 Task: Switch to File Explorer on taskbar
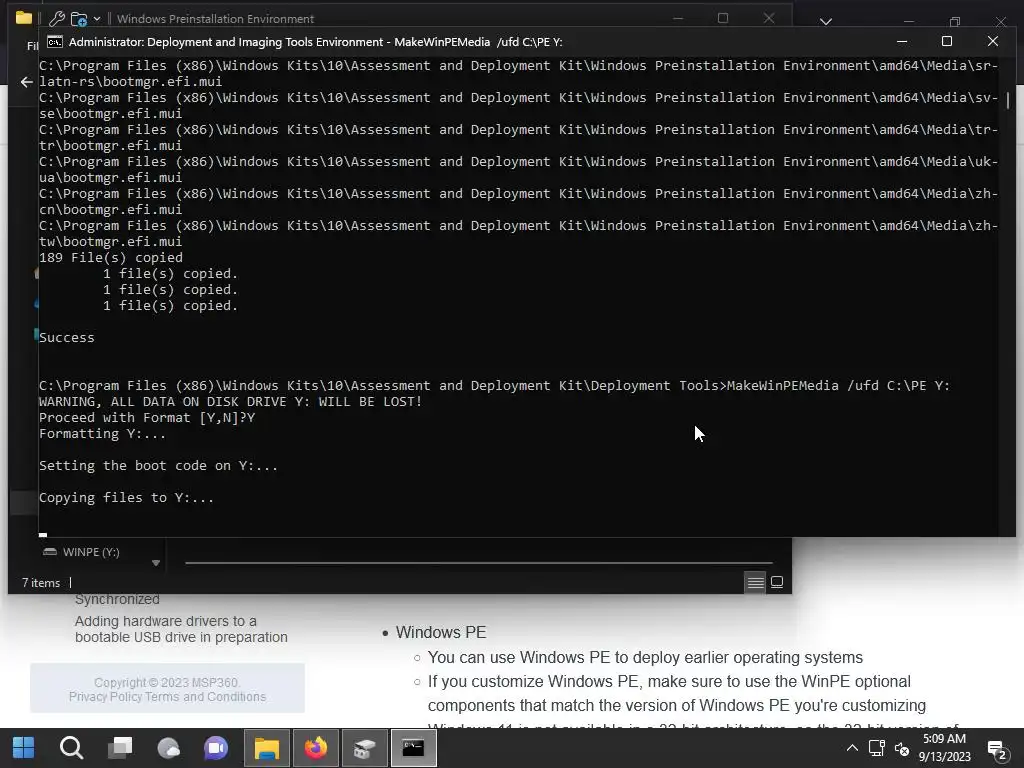266,748
